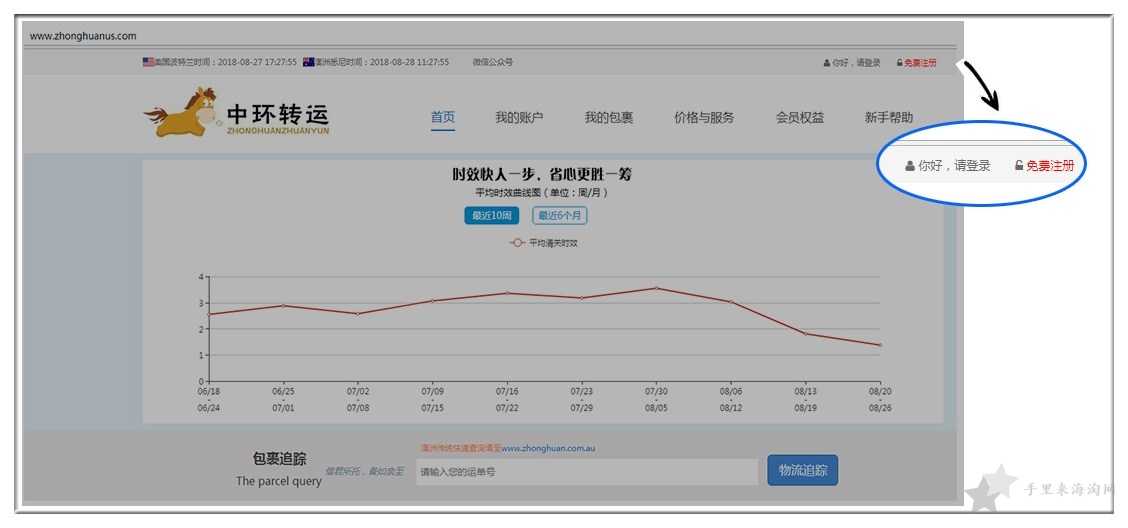
Task: Click the chart data point for 07/30 week
Action: click(x=656, y=288)
